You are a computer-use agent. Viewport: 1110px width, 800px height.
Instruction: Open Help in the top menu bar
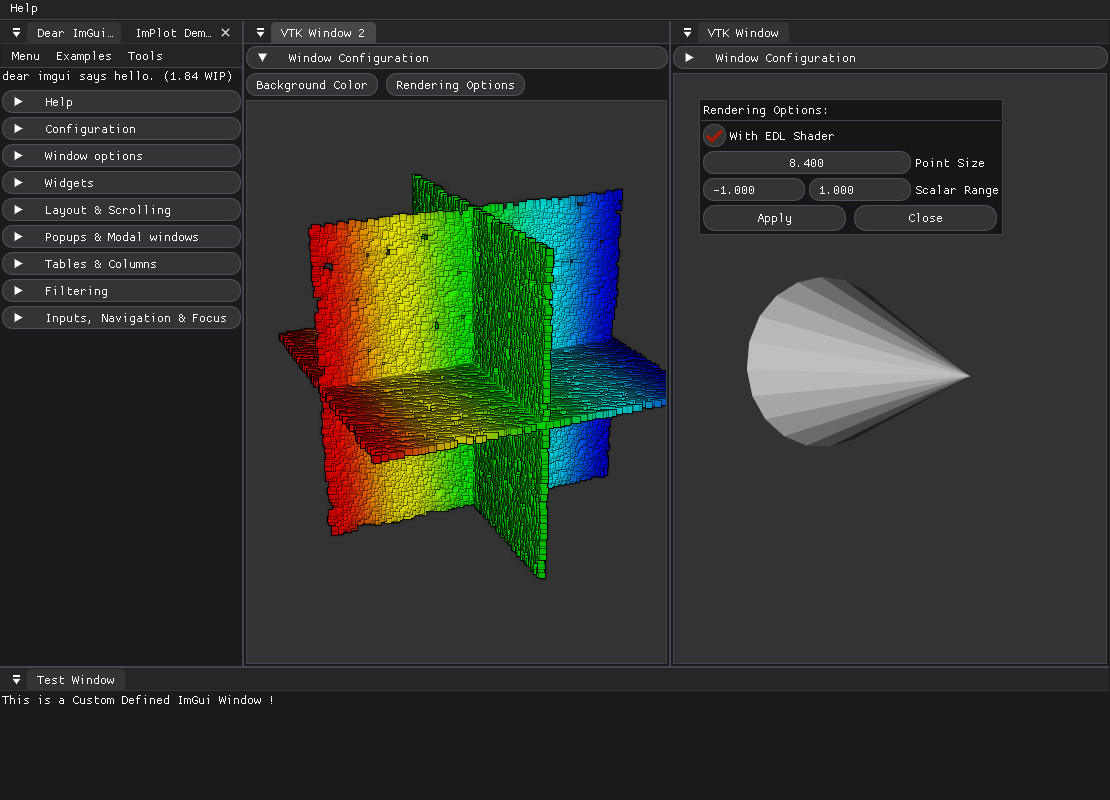point(23,8)
